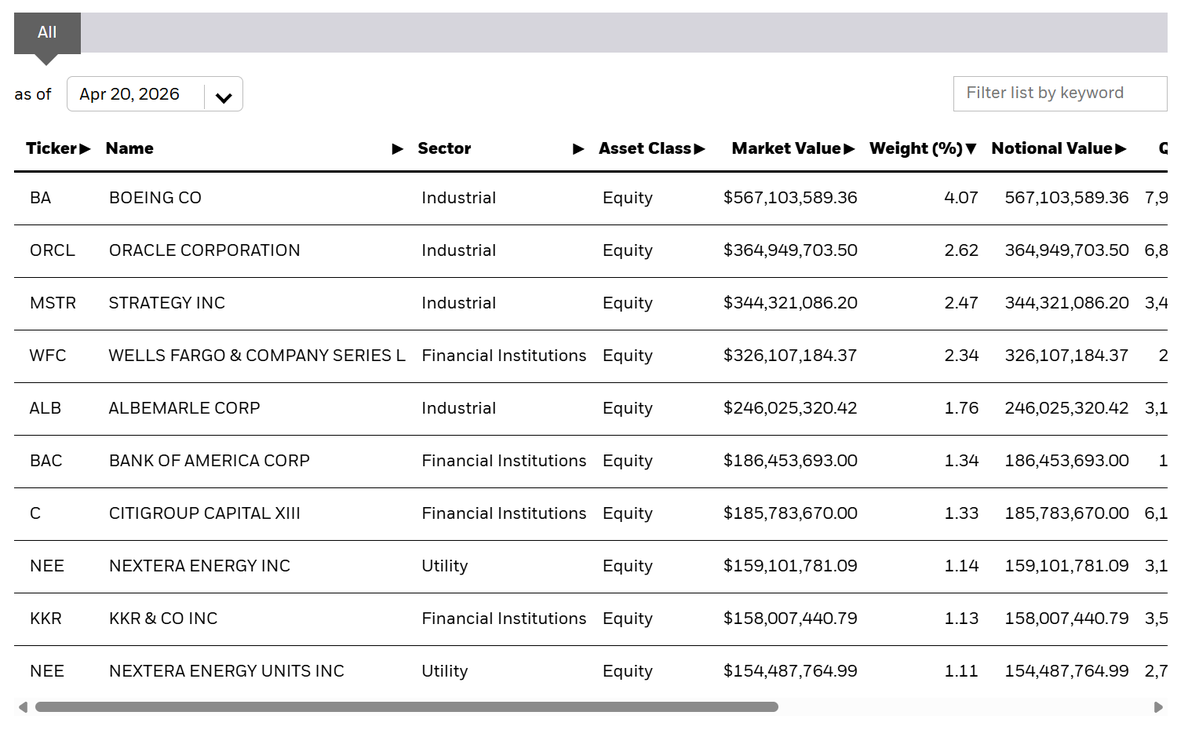Screen dimensions: 1199x730
Task: Click weight value 2.47
Action: pos(961,303)
